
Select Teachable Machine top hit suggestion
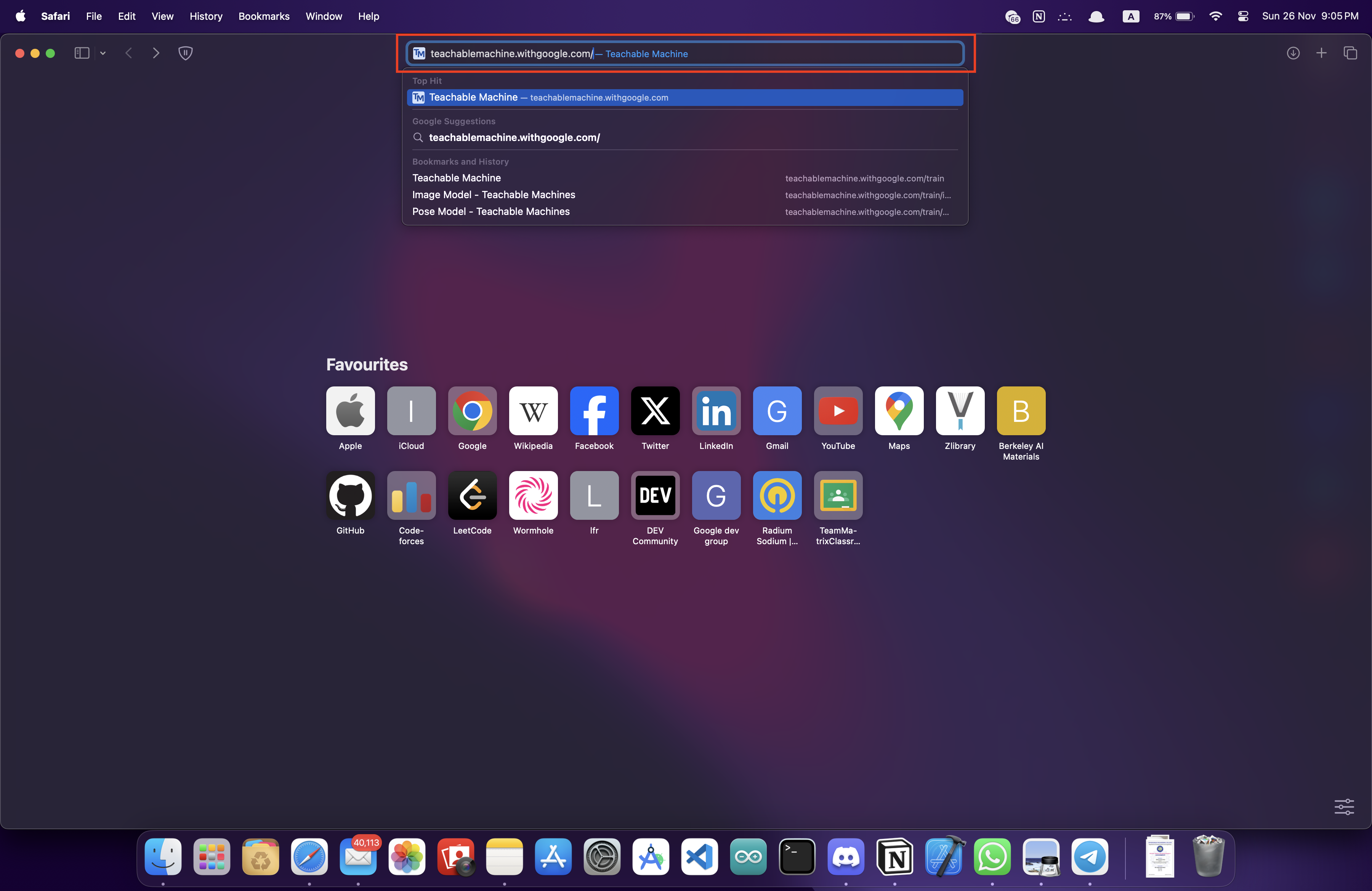[684, 98]
